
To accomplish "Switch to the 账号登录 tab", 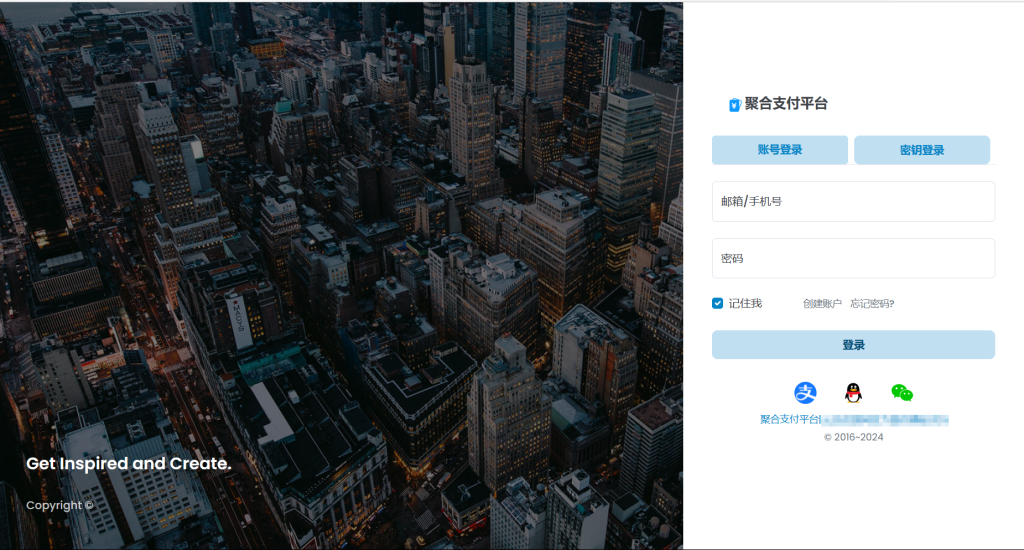I will 780,150.
